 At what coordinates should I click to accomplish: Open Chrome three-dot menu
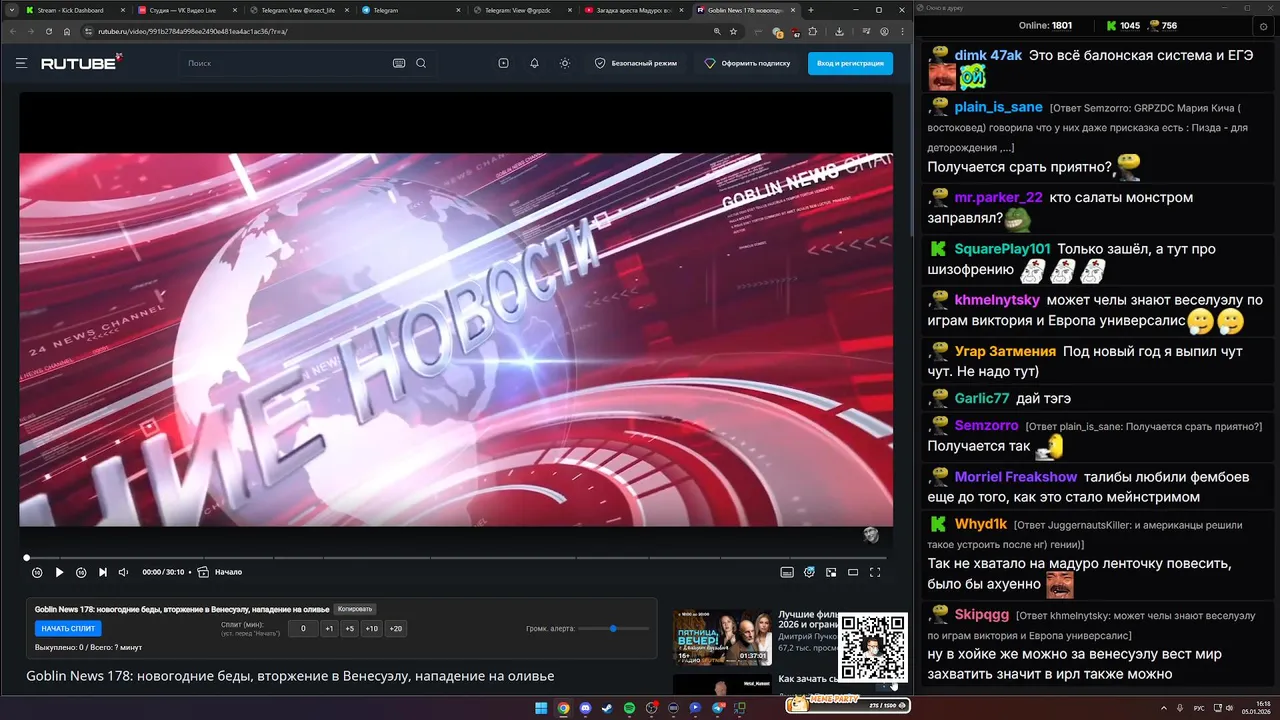pyautogui.click(x=902, y=31)
